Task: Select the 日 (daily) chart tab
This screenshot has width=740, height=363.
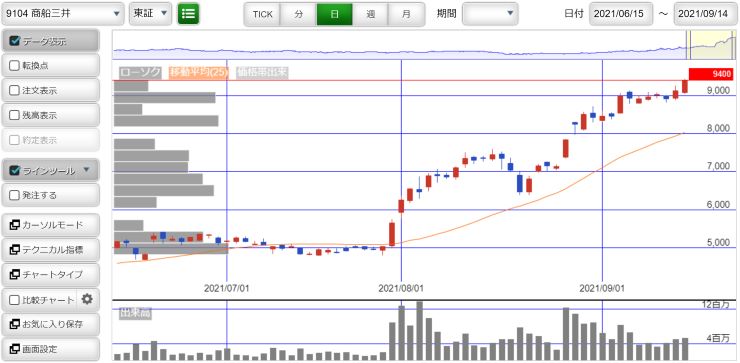Action: tap(335, 14)
